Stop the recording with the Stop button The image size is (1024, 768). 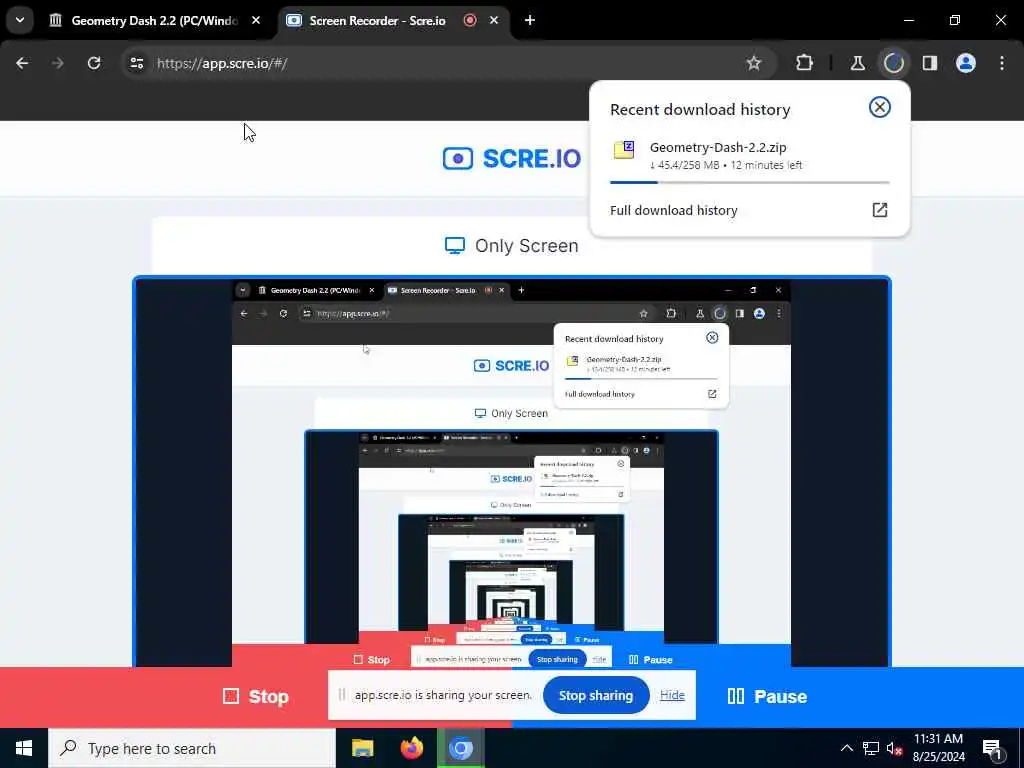(256, 696)
